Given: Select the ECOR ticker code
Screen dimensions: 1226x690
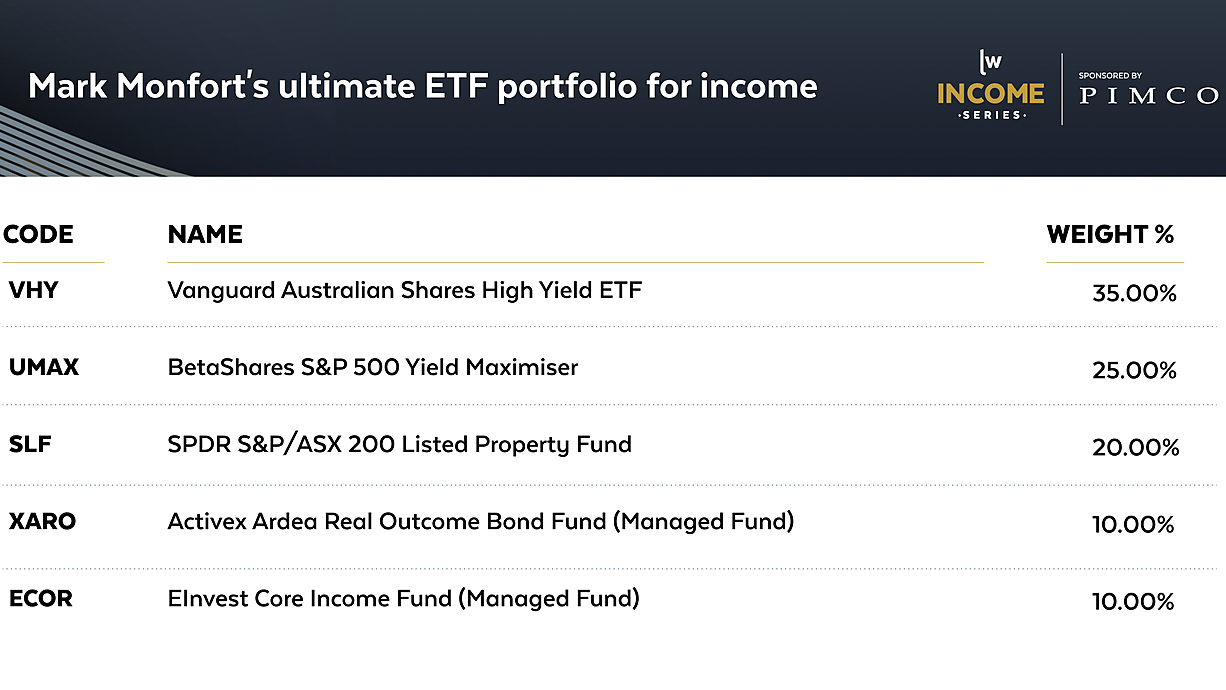Looking at the screenshot, I should (40, 599).
